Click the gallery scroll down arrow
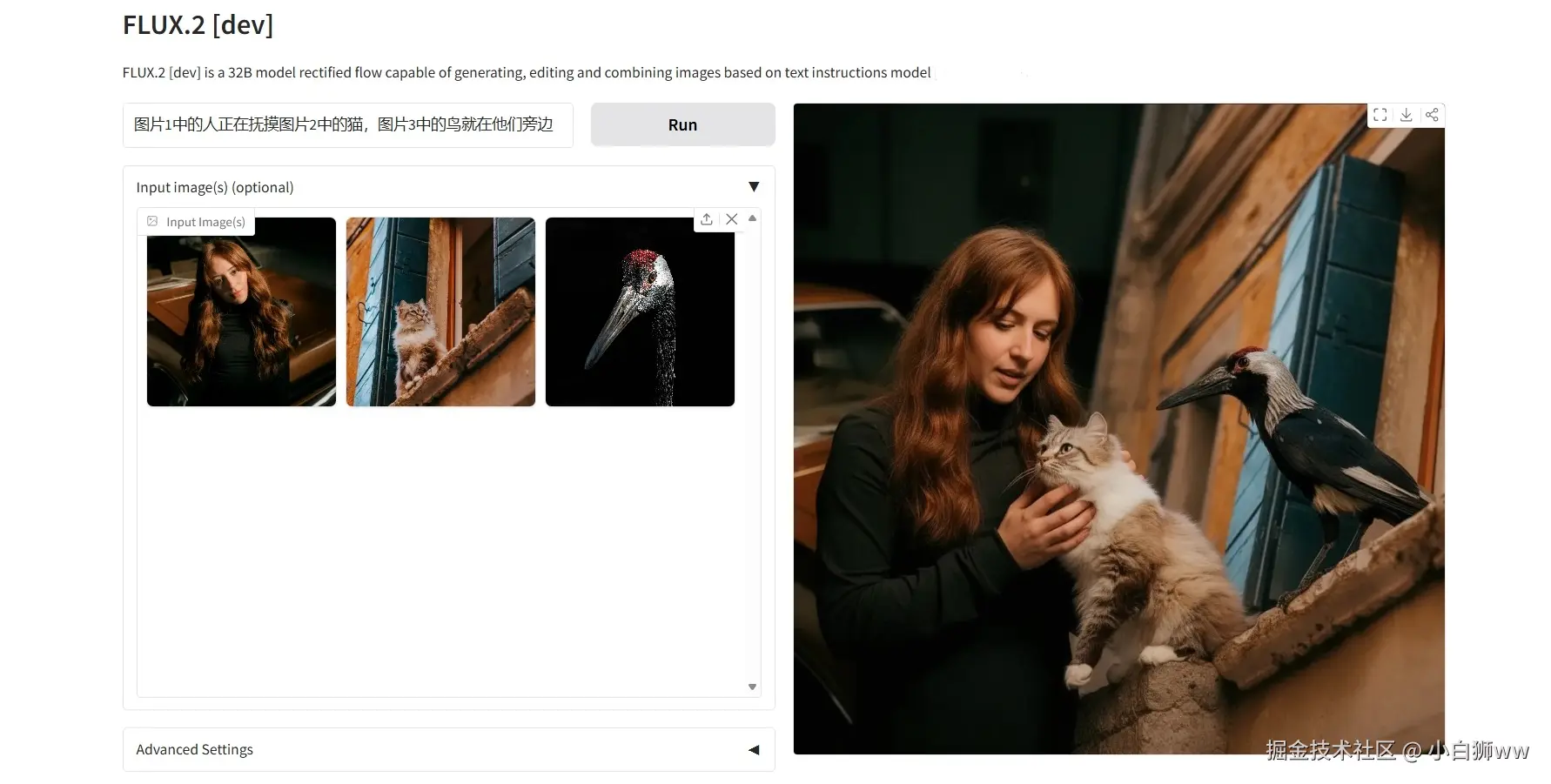Image resolution: width=1551 pixels, height=784 pixels. point(752,687)
